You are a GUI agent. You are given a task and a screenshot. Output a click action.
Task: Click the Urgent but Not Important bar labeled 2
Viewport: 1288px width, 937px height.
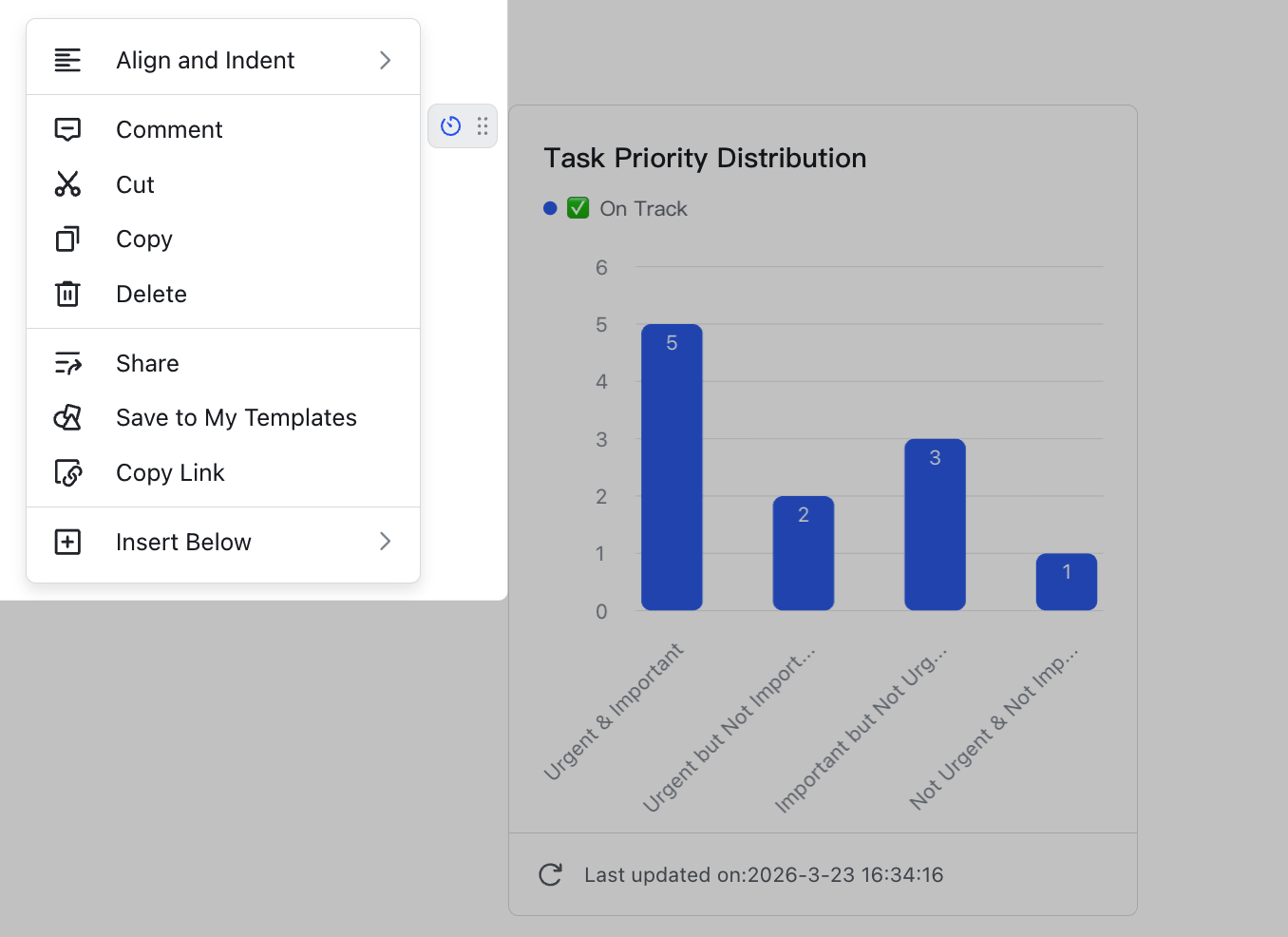(x=804, y=553)
